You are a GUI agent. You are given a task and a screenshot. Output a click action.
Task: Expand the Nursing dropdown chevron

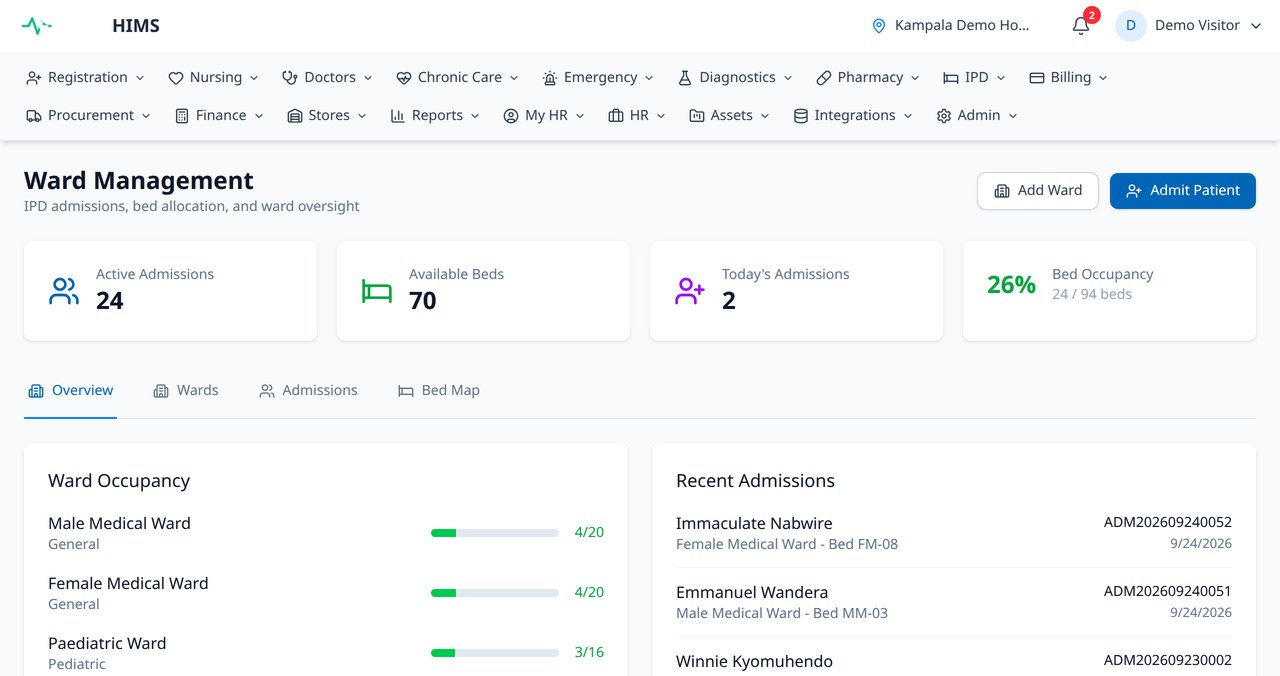pos(254,78)
